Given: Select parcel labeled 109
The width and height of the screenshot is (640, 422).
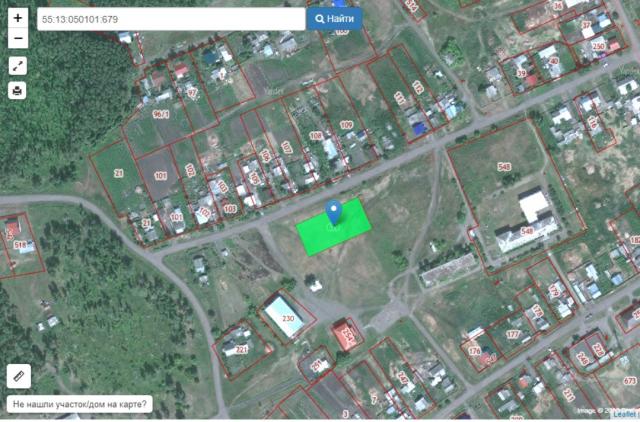Looking at the screenshot, I should pos(346,125).
